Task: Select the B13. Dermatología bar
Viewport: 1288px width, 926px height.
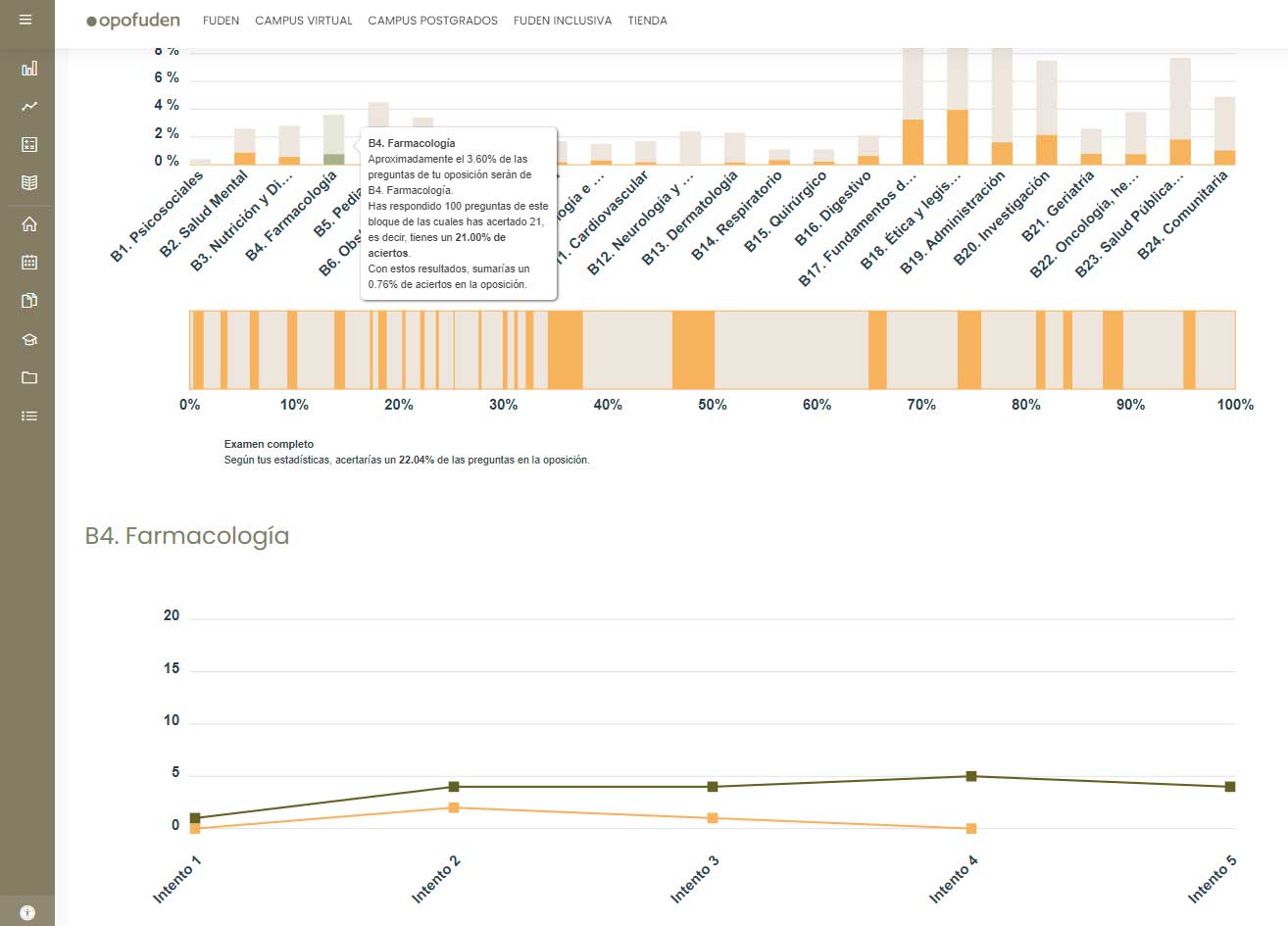Action: pos(735,148)
